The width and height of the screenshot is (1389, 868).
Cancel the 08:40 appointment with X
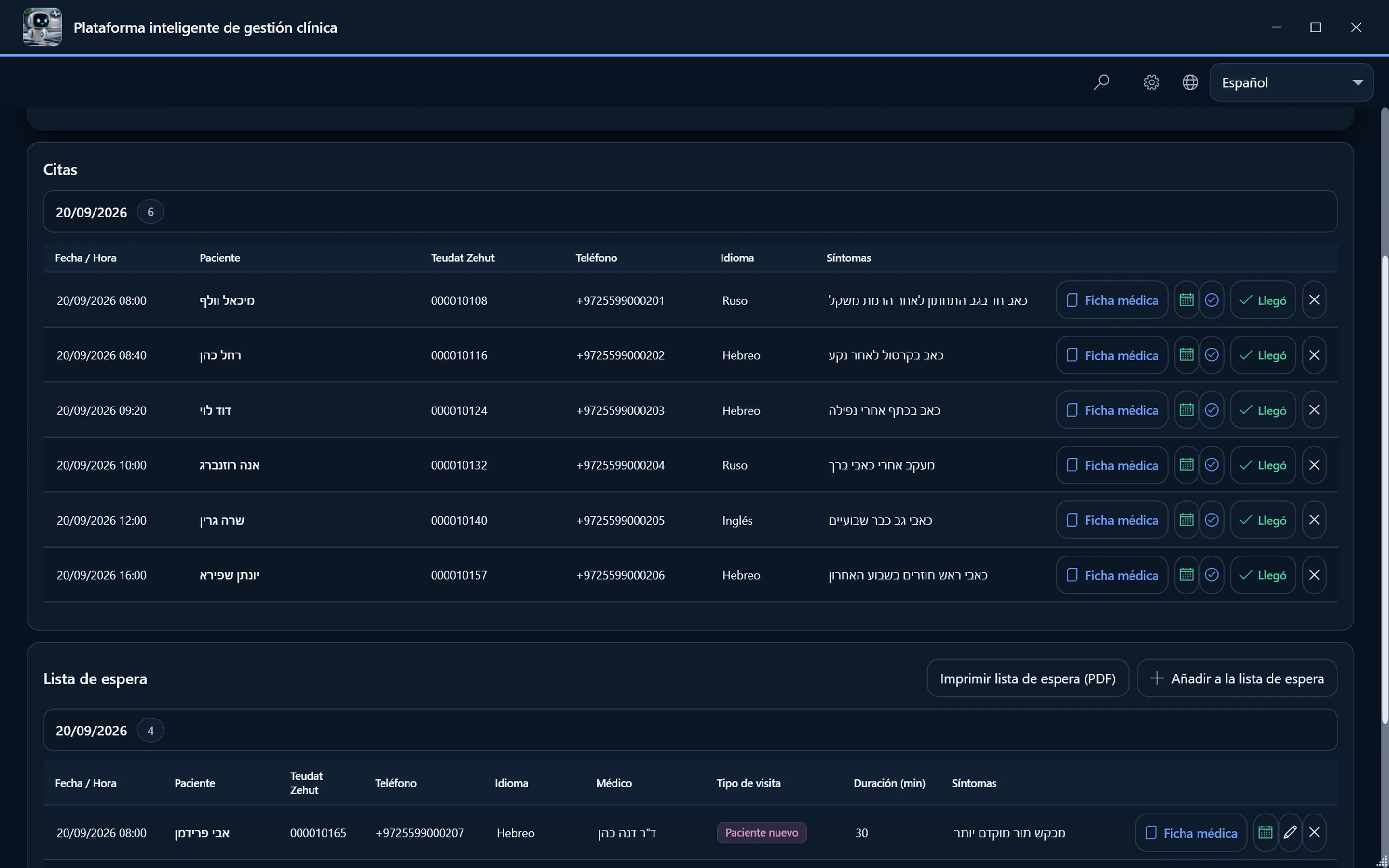click(1314, 355)
